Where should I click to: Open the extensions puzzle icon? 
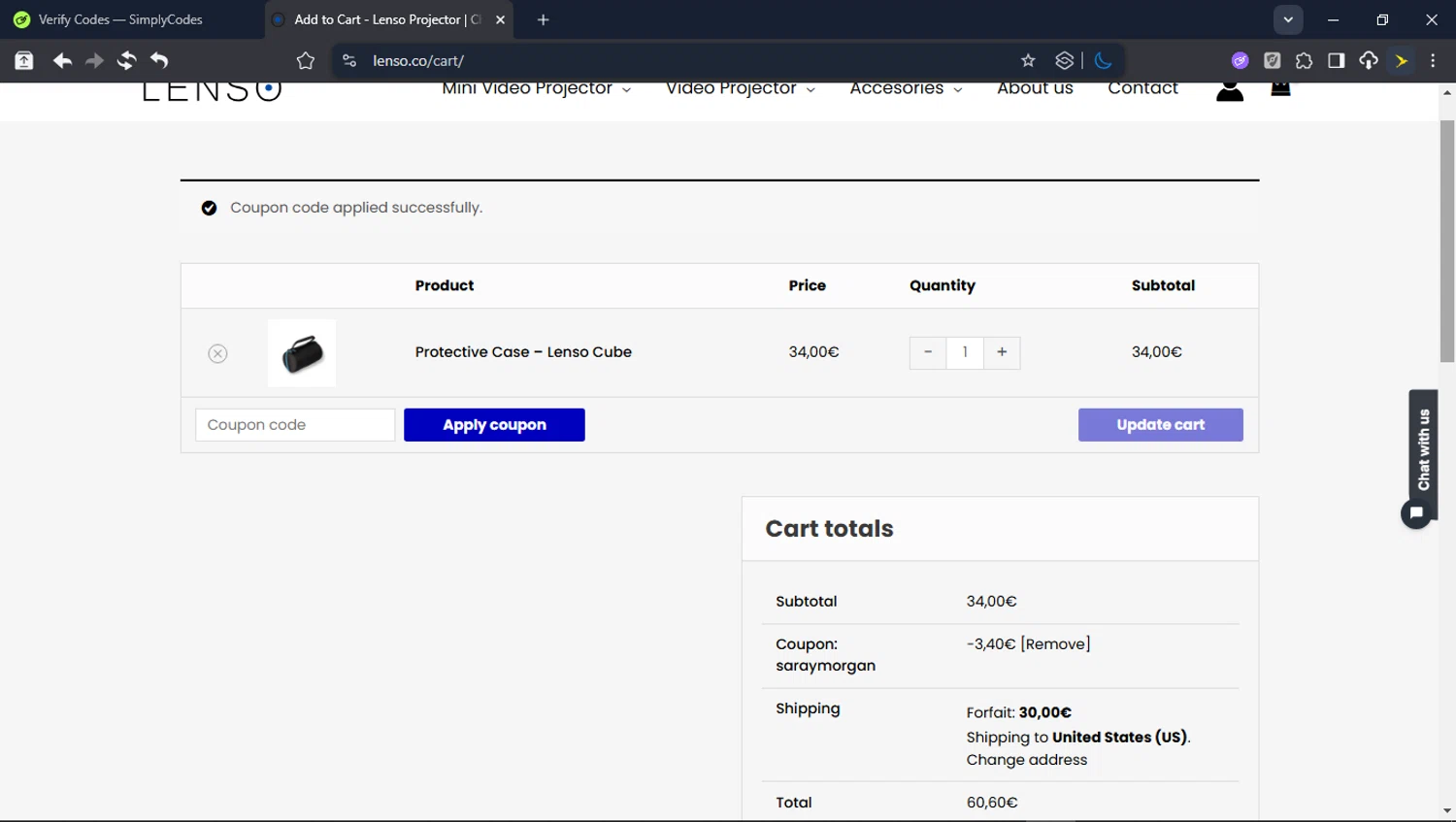[x=1304, y=60]
